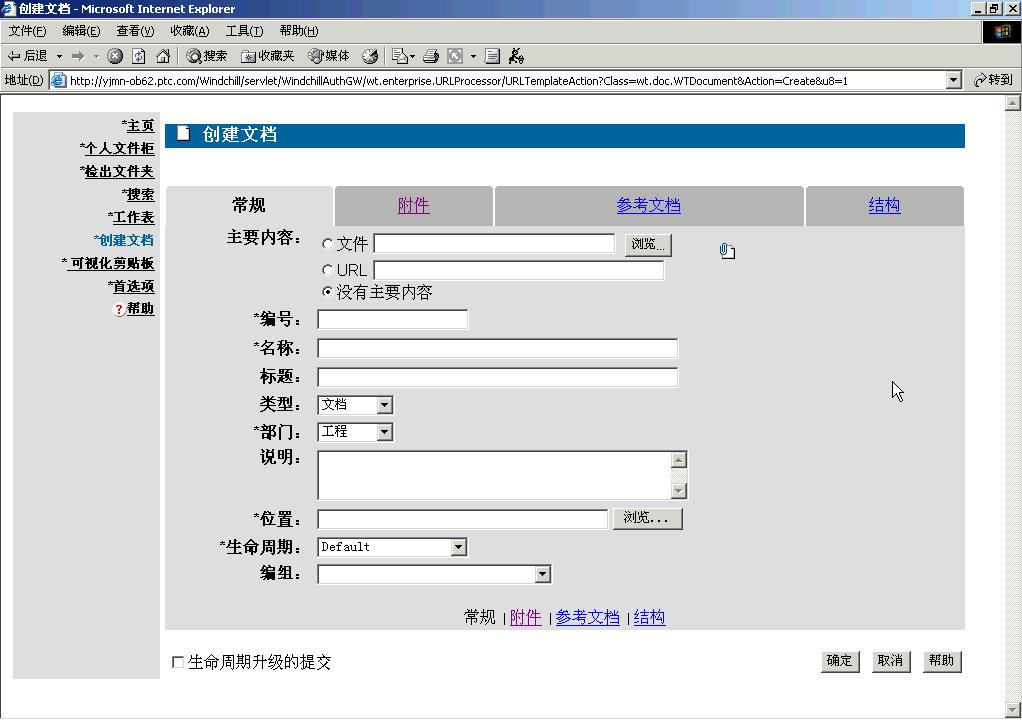Switch to the 附件 tab
Screen dimensions: 1022x720
(x=413, y=205)
